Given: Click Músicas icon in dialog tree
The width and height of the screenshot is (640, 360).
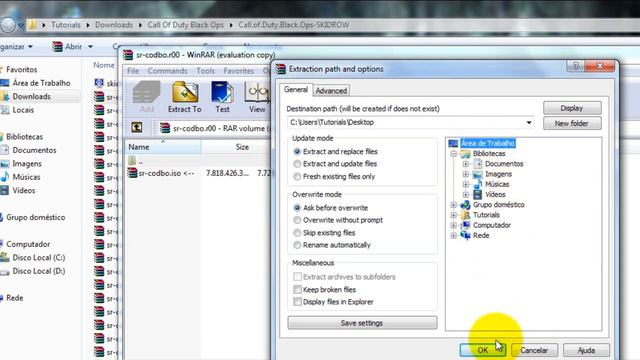Looking at the screenshot, I should pos(478,184).
